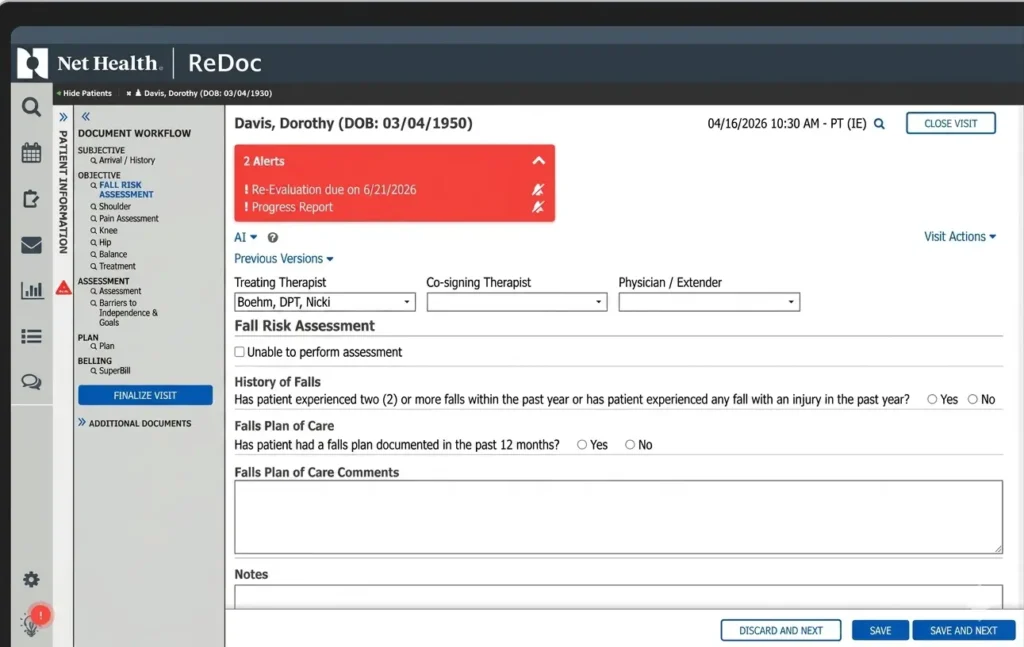Click in the Notes text field

[618, 597]
